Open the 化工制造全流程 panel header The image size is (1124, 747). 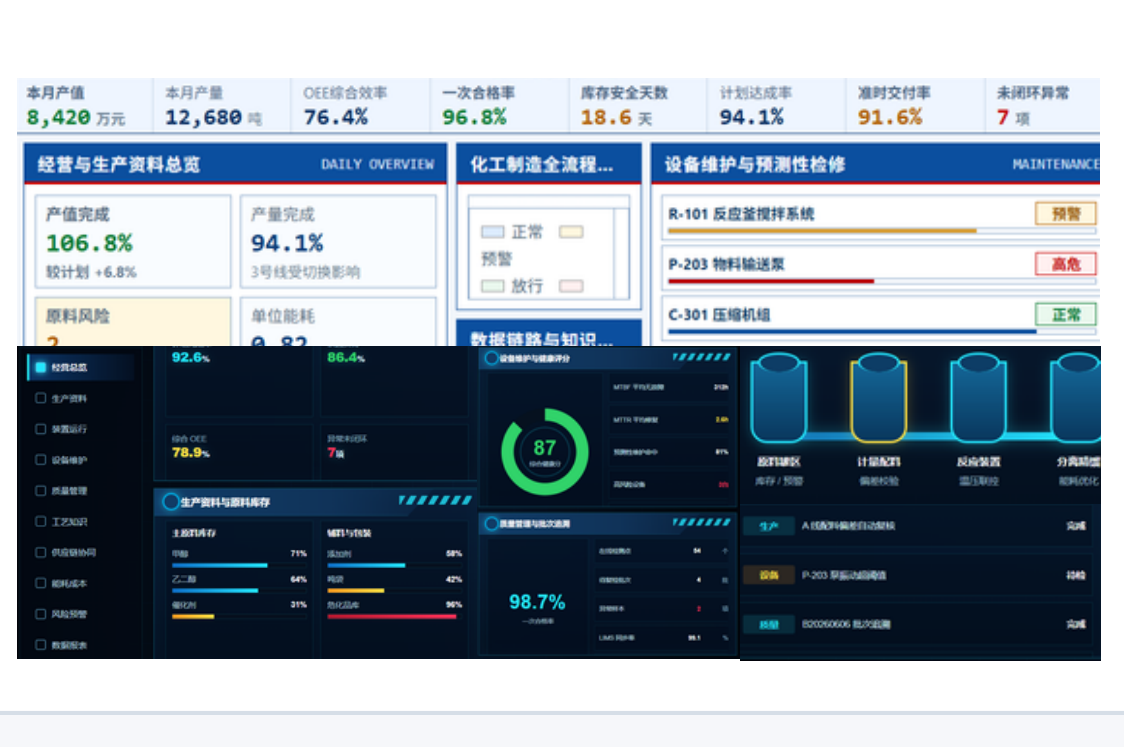click(549, 164)
